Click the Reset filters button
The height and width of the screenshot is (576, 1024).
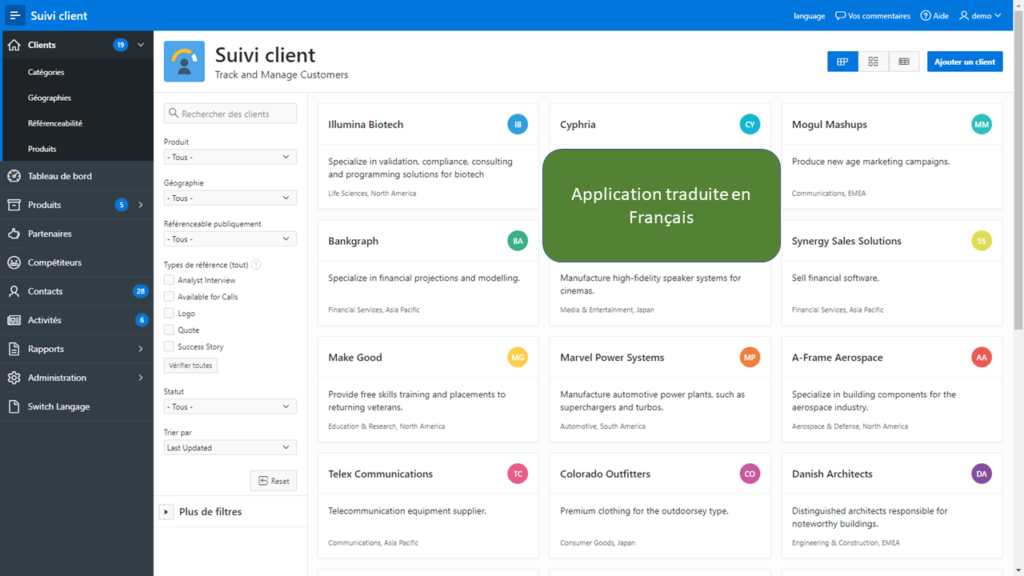[274, 481]
